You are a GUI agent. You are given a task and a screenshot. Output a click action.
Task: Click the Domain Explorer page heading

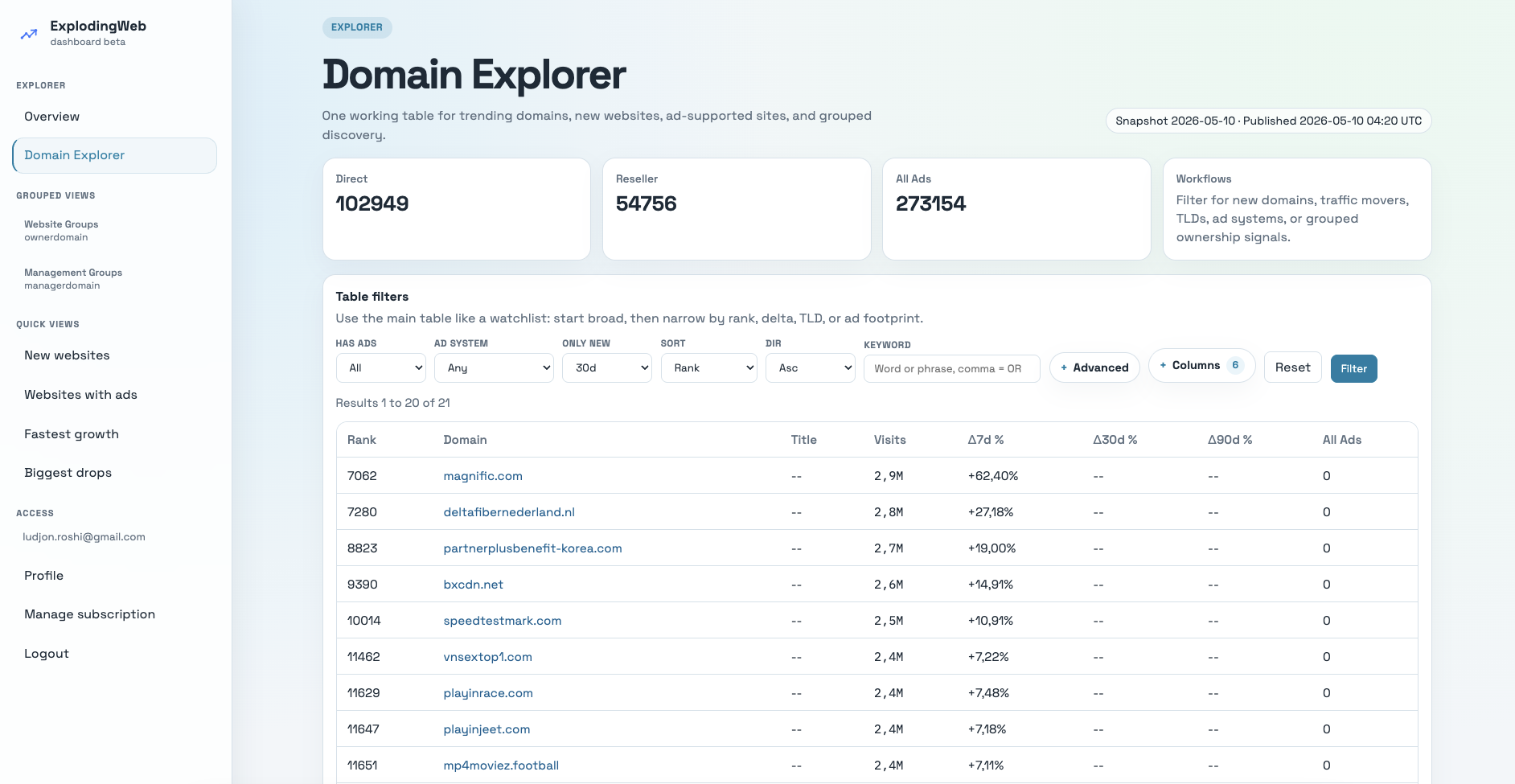pyautogui.click(x=474, y=75)
